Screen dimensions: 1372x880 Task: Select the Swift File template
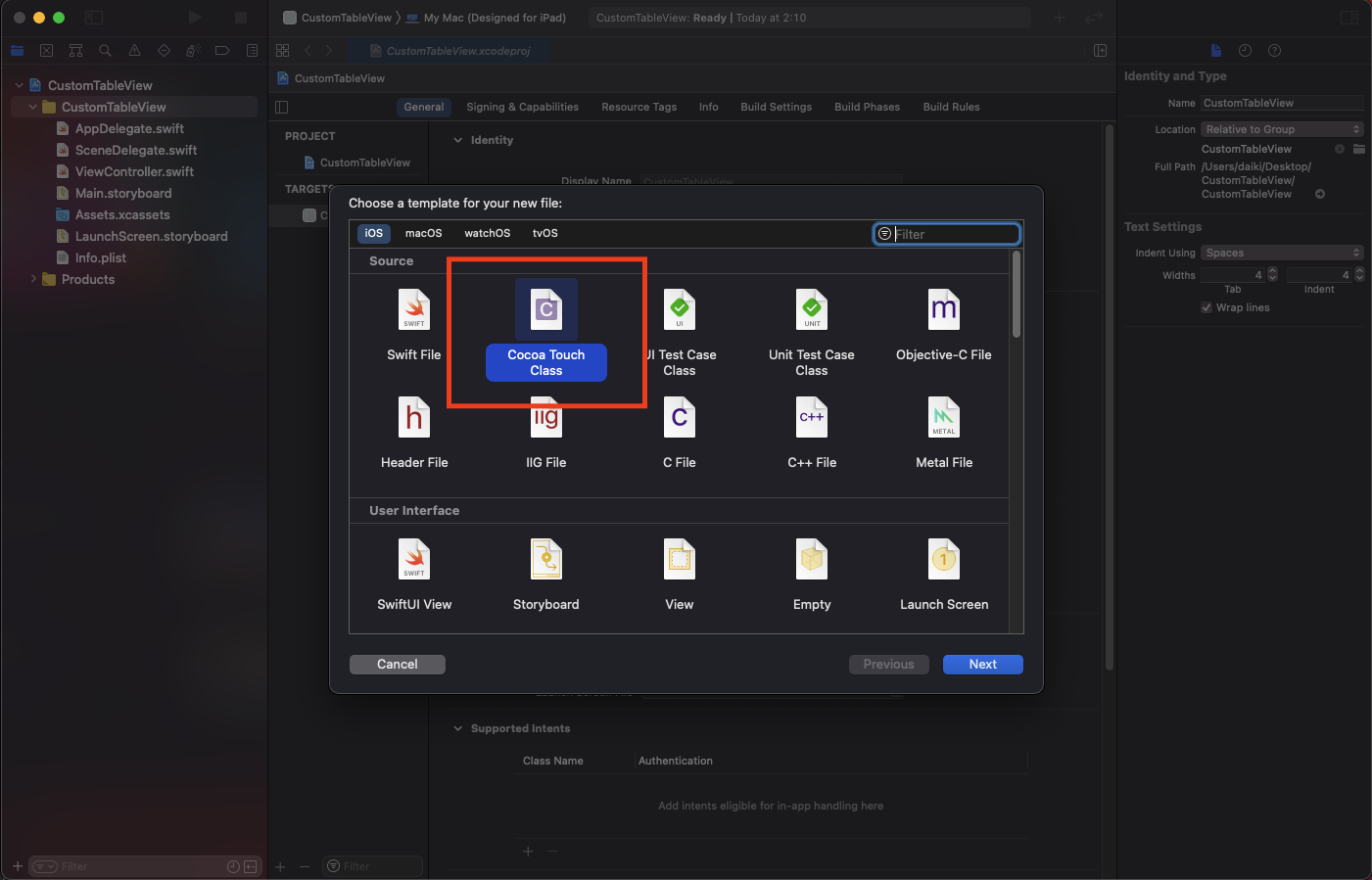pos(414,326)
